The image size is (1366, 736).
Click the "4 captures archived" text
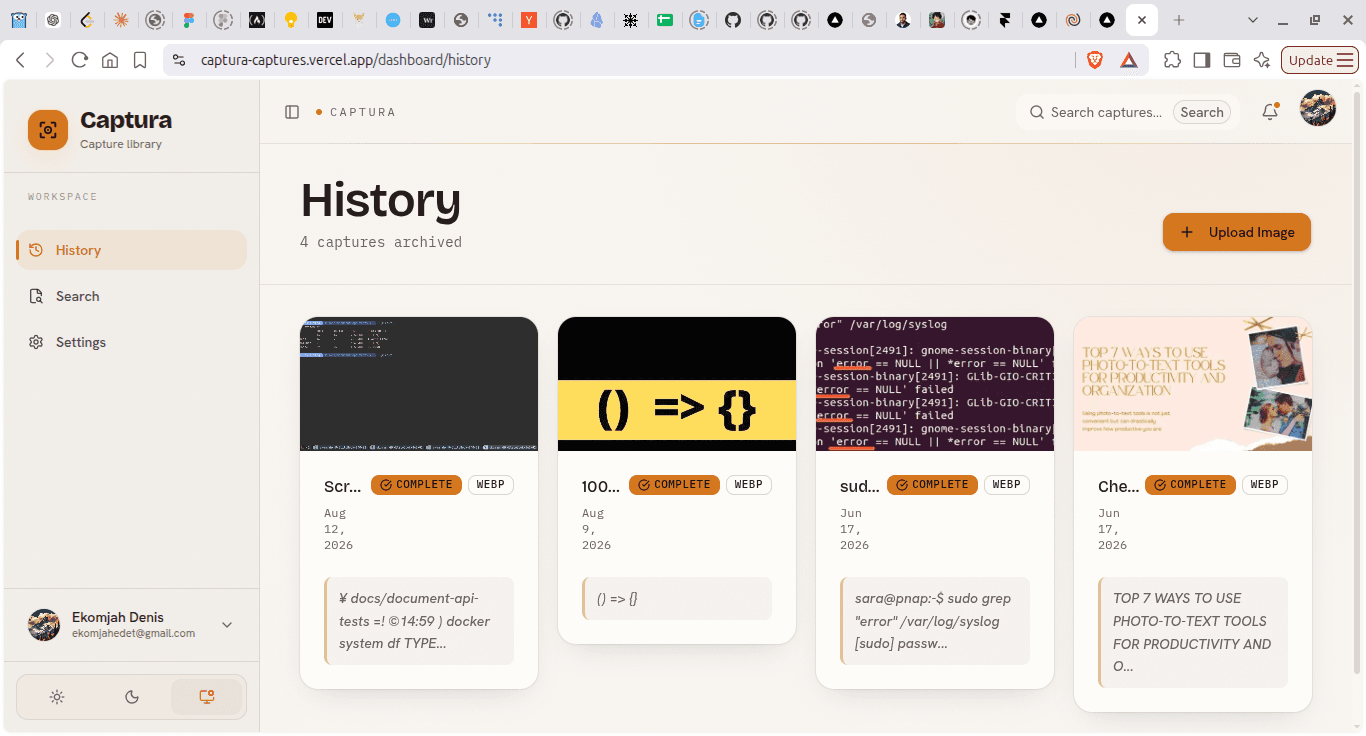[381, 242]
